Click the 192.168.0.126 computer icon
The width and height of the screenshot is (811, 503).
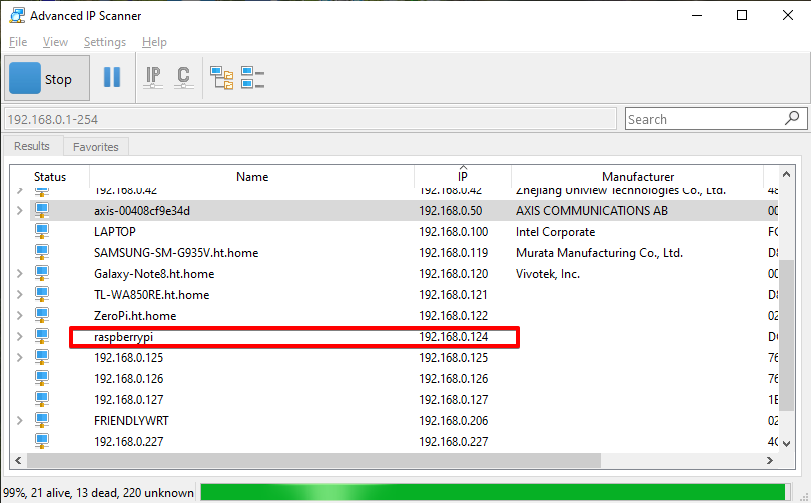point(42,379)
